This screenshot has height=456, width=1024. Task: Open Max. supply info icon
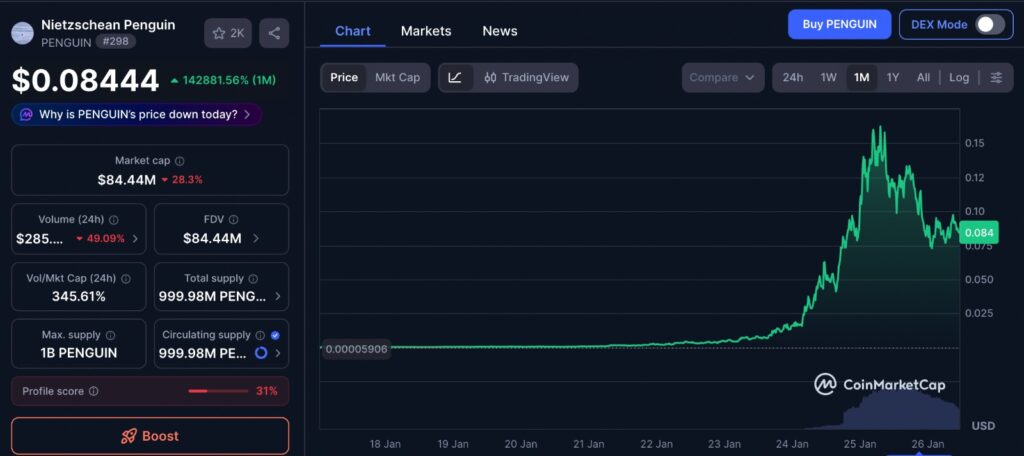click(110, 335)
